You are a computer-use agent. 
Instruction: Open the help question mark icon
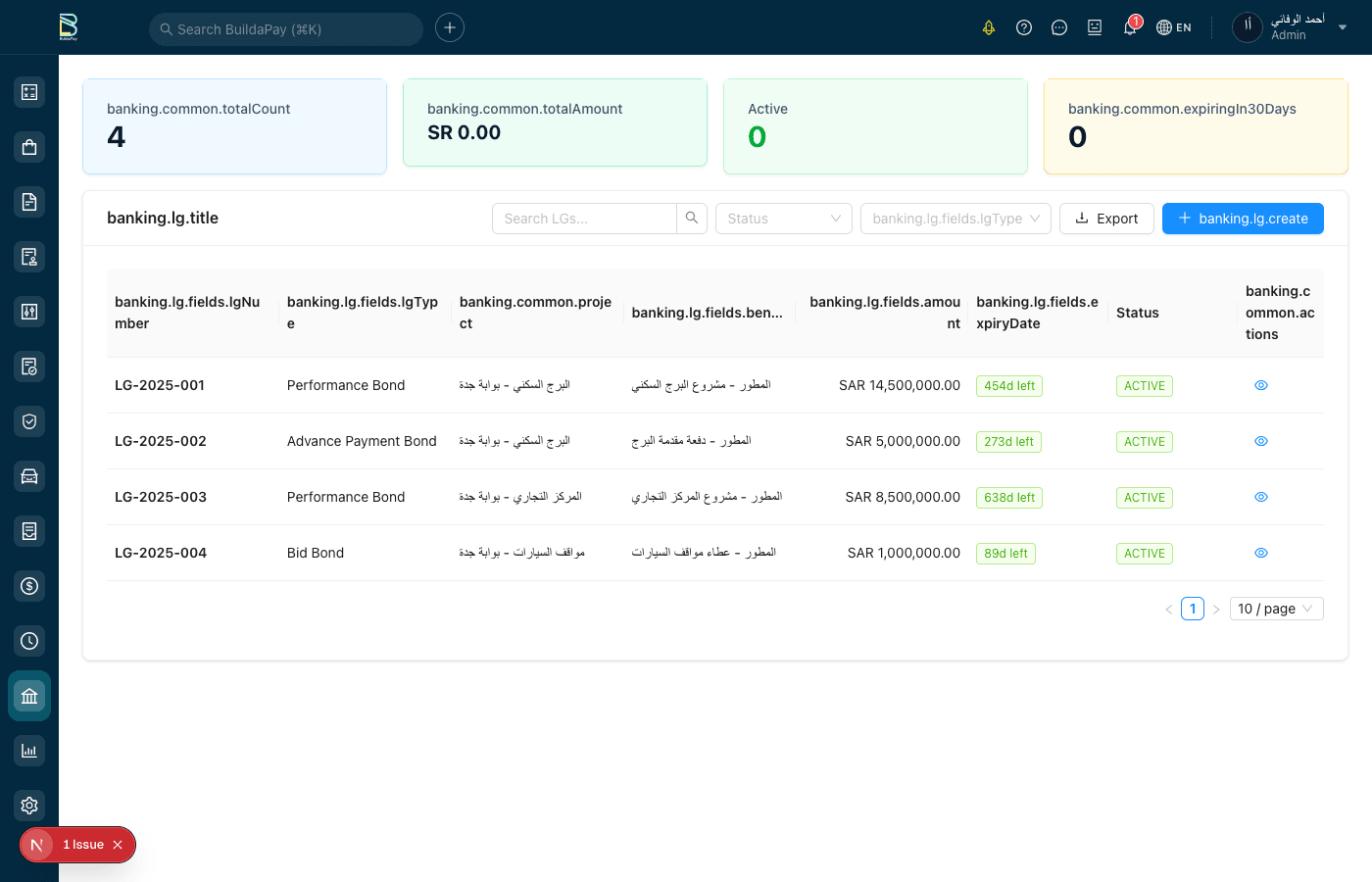pos(1024,27)
